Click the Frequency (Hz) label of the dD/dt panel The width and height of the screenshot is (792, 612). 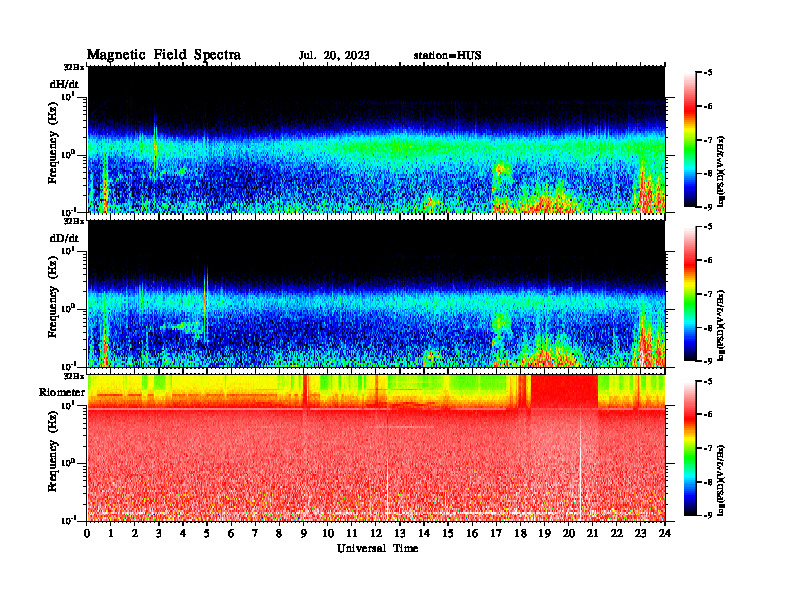[53, 297]
